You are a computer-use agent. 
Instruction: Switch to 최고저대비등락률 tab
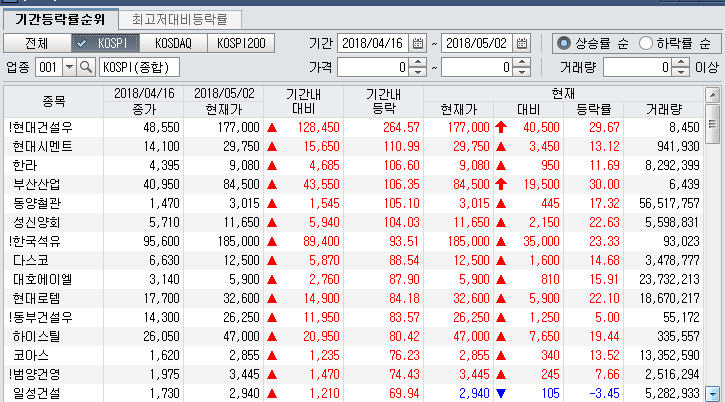click(x=180, y=19)
